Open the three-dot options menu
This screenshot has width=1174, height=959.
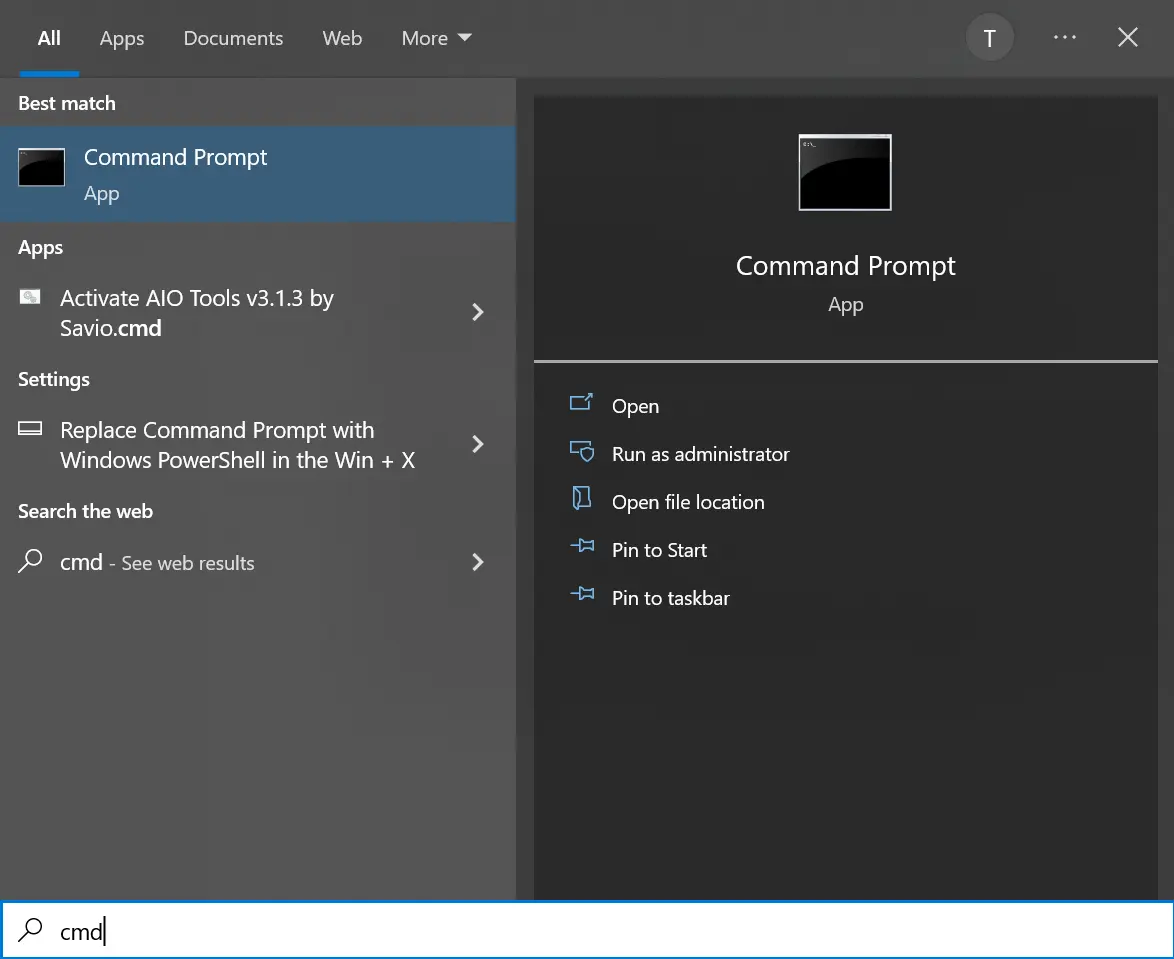[1064, 37]
